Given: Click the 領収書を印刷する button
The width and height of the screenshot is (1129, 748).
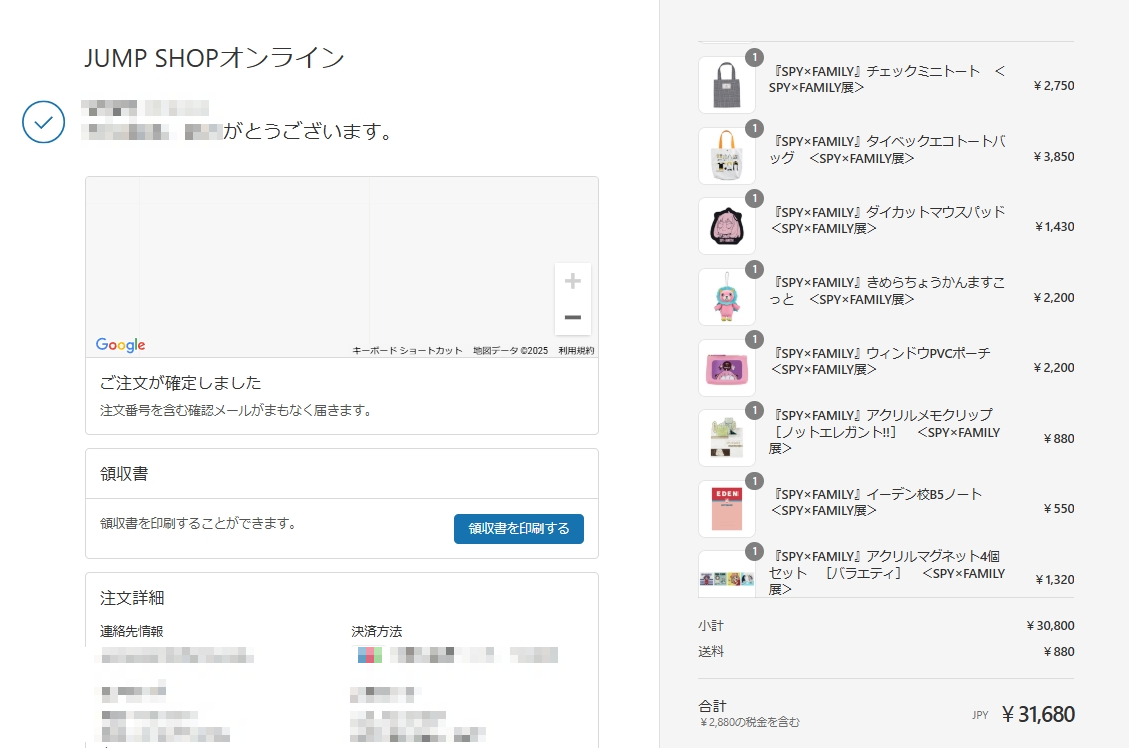Looking at the screenshot, I should tap(518, 528).
